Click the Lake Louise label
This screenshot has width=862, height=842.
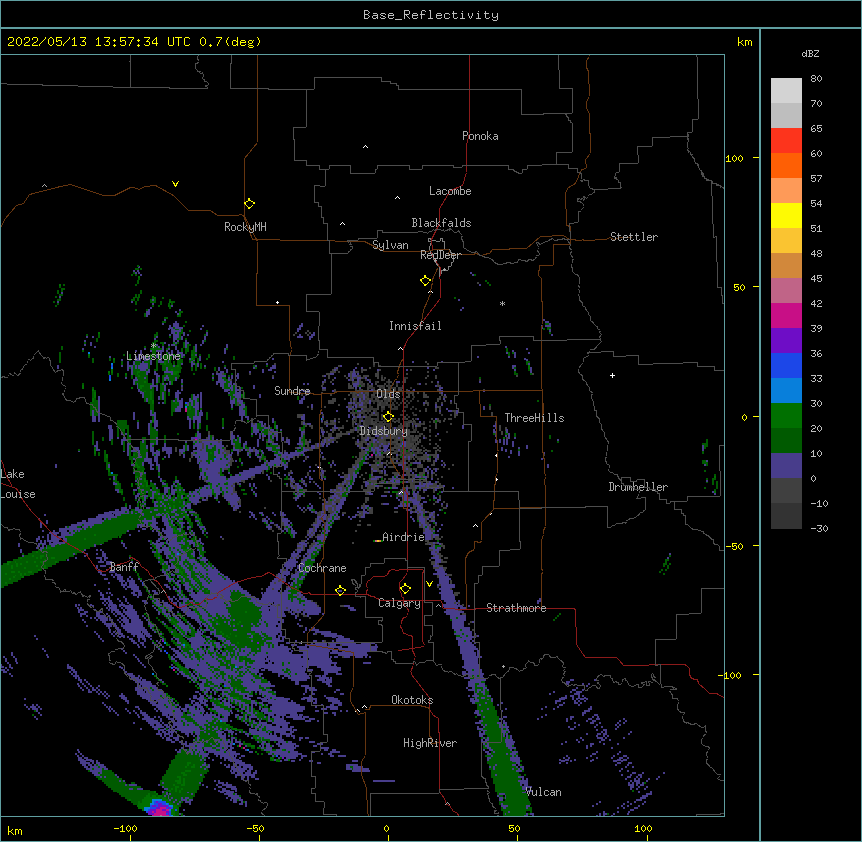pos(16,484)
